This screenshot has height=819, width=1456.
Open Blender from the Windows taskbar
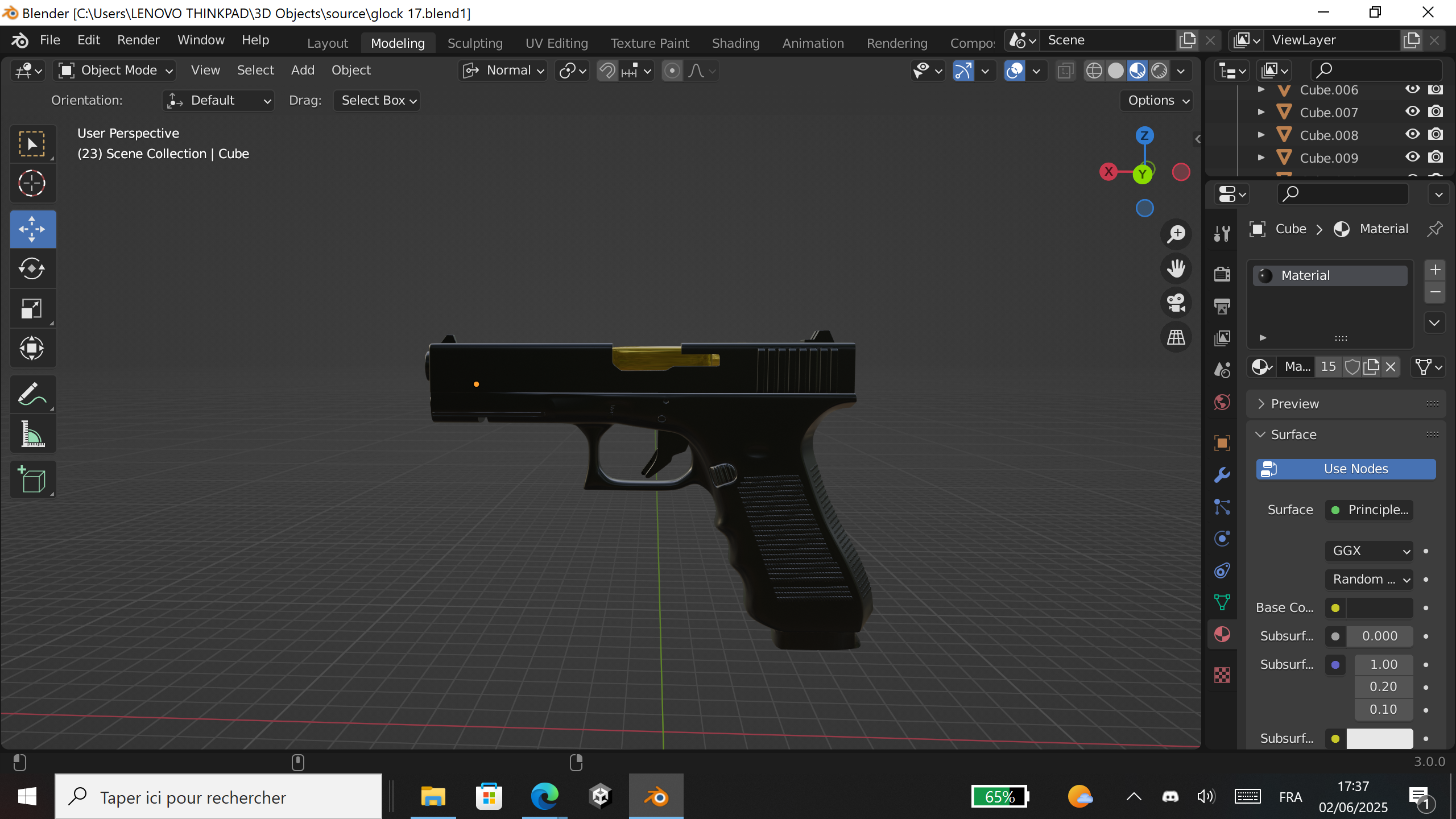656,796
